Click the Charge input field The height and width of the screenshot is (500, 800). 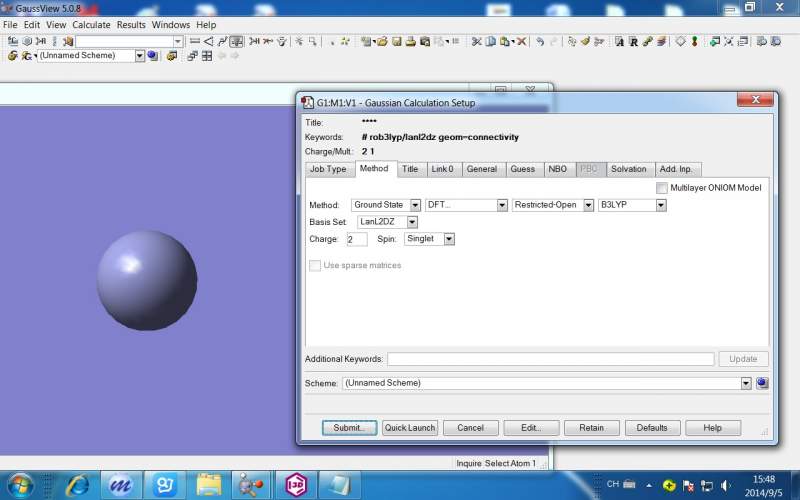[357, 239]
